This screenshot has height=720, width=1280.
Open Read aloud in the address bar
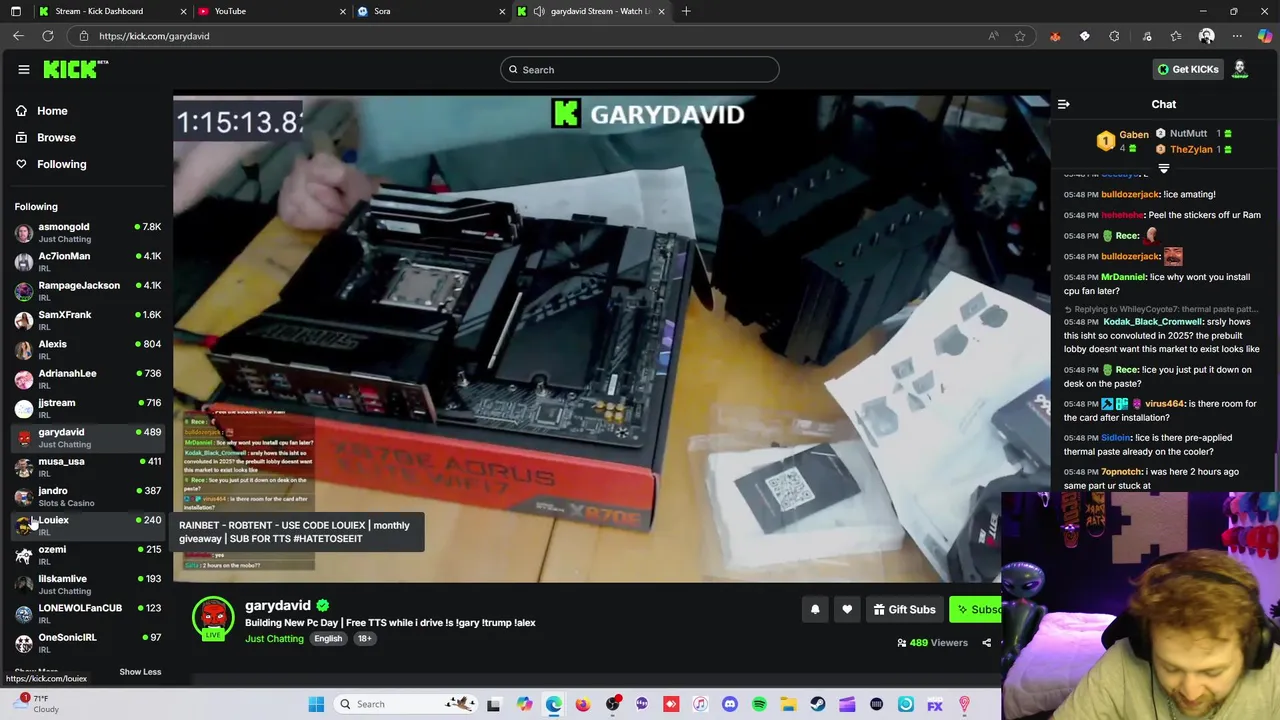pyautogui.click(x=993, y=36)
